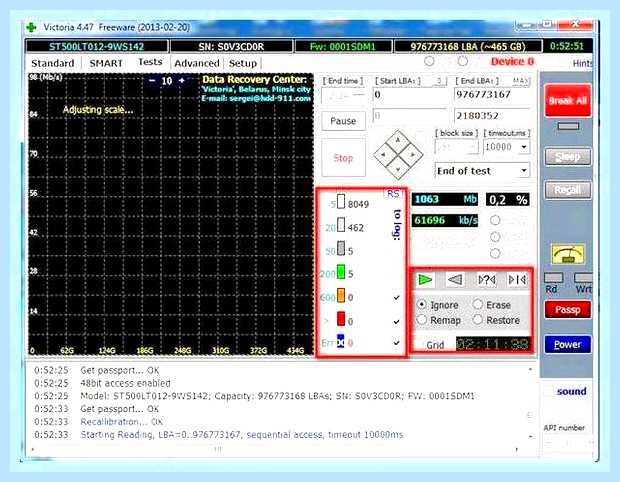Decrease graph scale with minus sign
The height and width of the screenshot is (482, 620).
pyautogui.click(x=152, y=80)
